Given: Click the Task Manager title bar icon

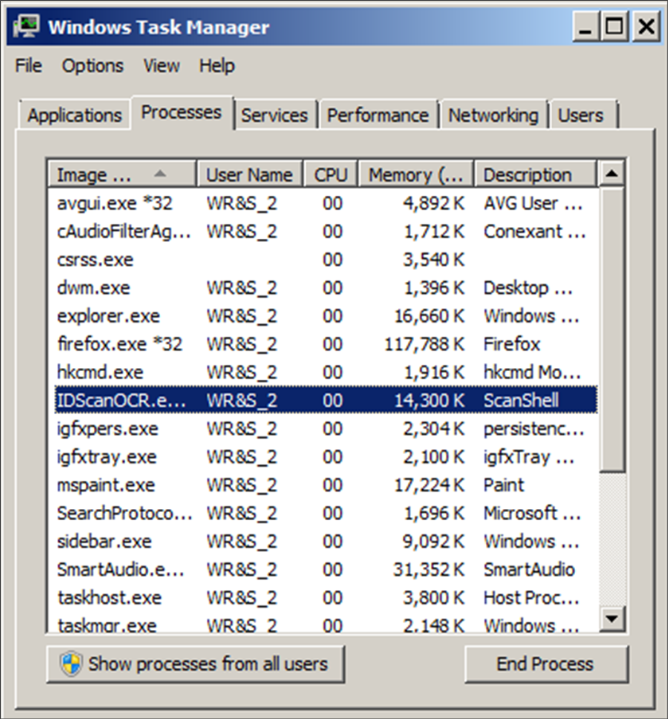Looking at the screenshot, I should (27, 26).
